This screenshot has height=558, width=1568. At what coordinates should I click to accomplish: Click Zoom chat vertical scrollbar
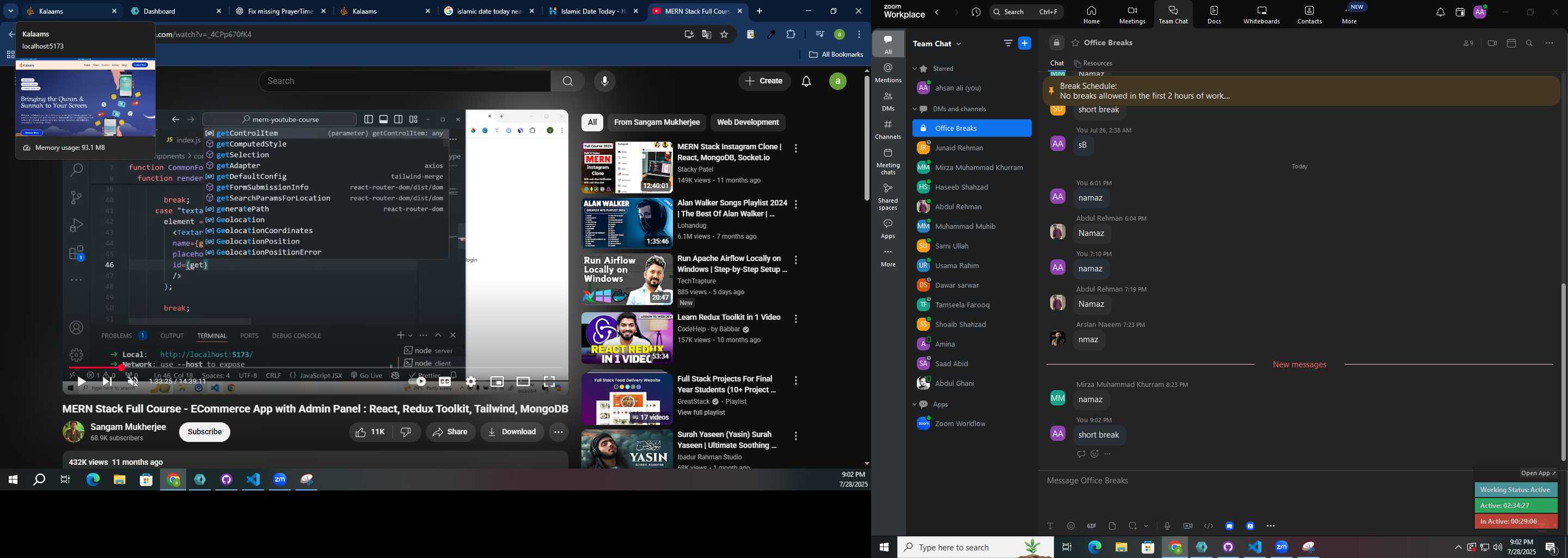coord(1563,372)
